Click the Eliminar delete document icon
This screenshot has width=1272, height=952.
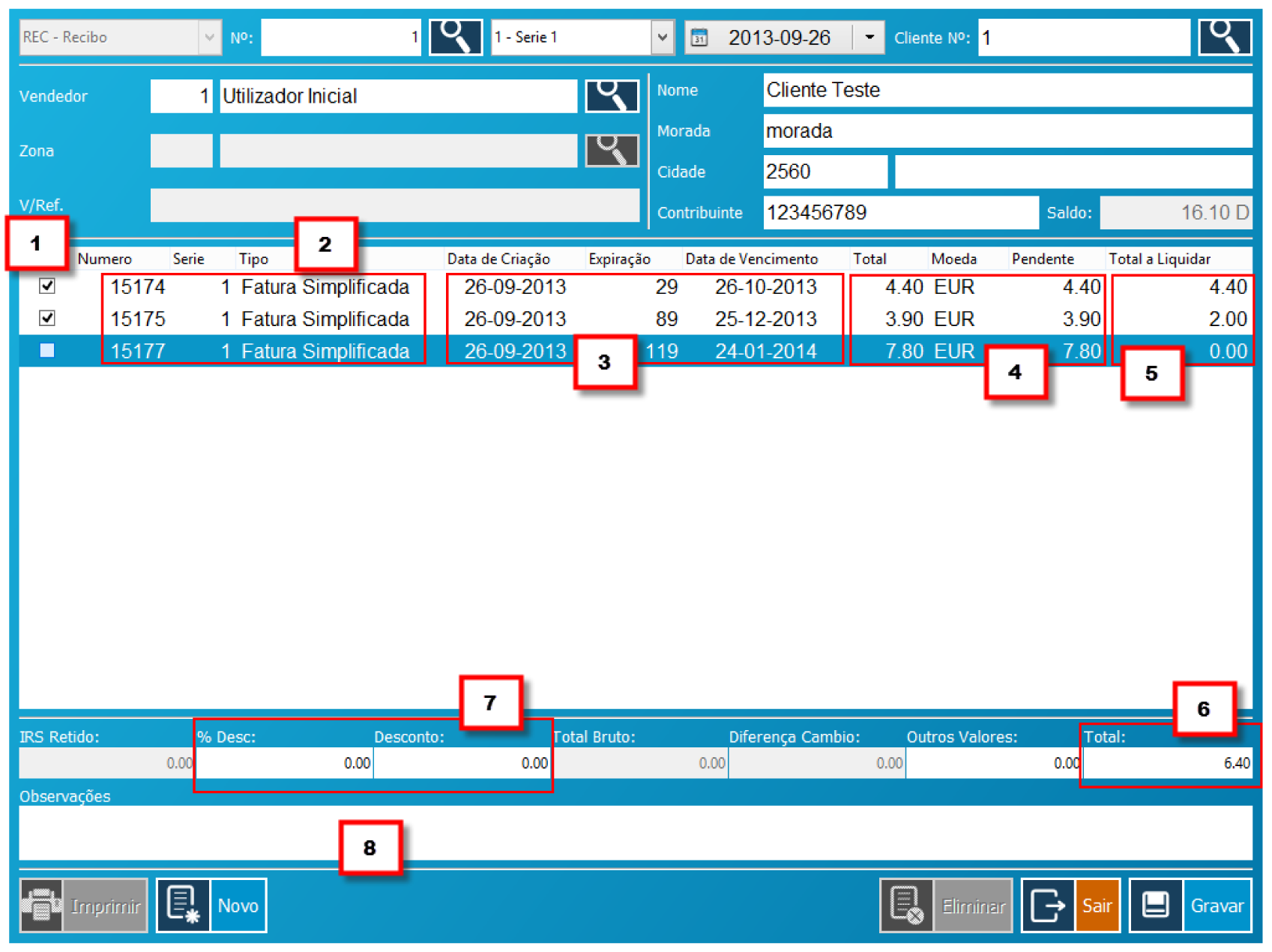[906, 906]
